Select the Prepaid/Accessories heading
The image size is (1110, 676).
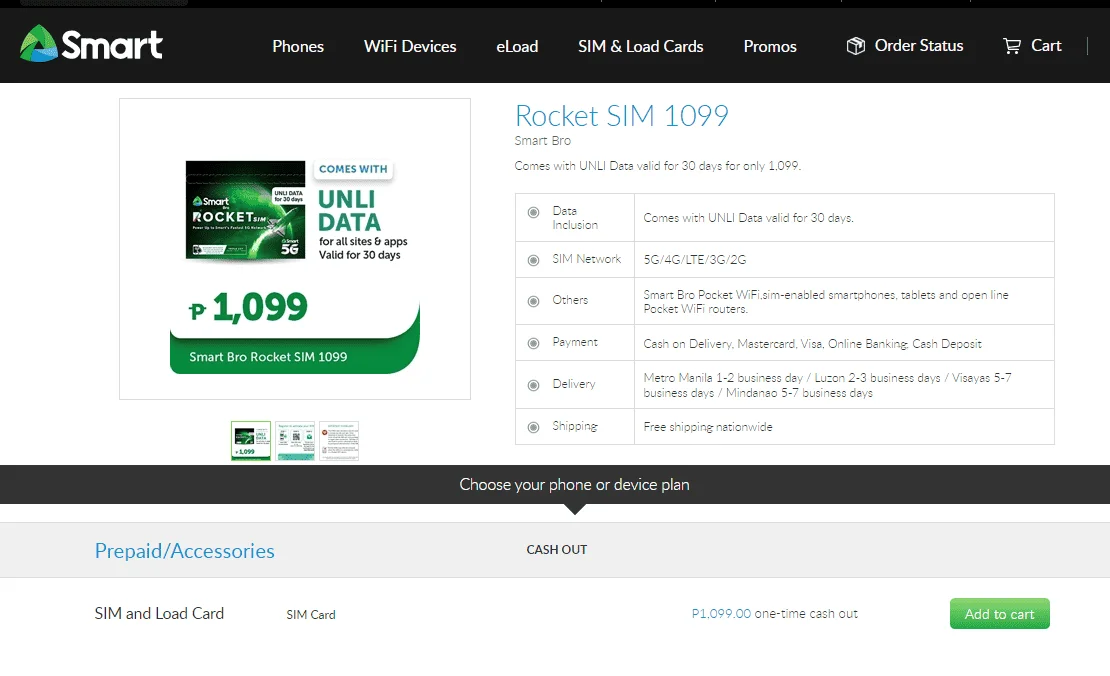pyautogui.click(x=185, y=551)
